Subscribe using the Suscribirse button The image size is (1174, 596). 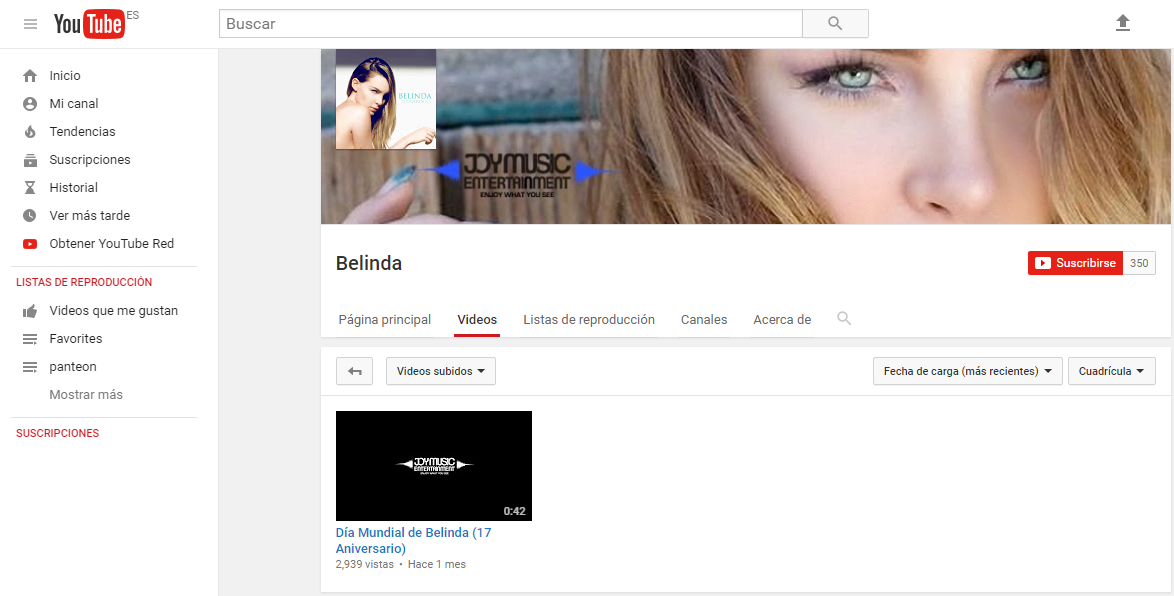tap(1075, 263)
